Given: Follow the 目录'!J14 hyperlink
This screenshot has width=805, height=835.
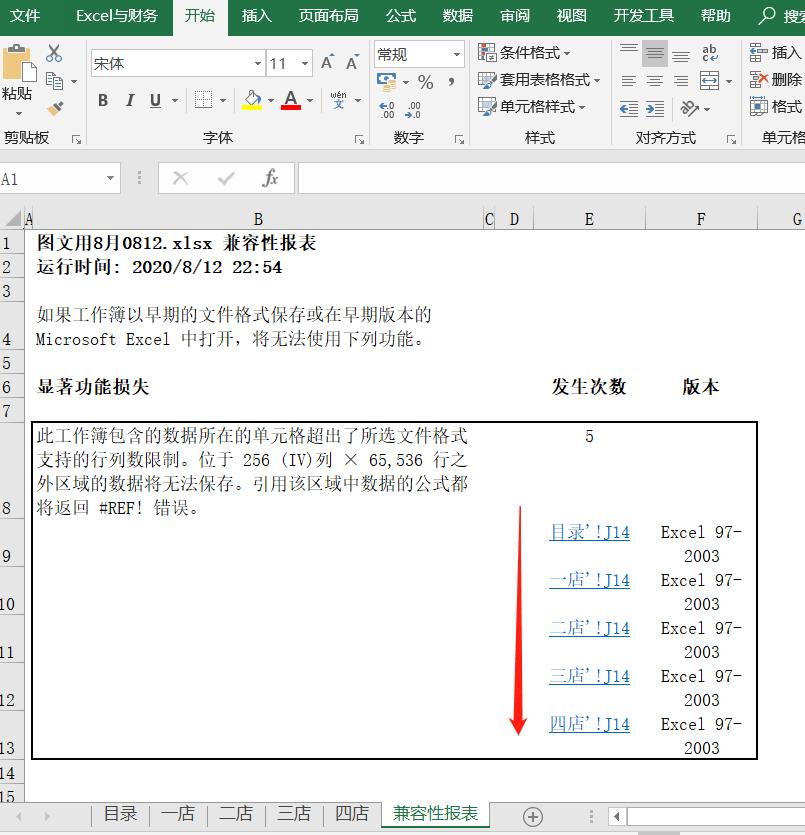Looking at the screenshot, I should pyautogui.click(x=589, y=532).
